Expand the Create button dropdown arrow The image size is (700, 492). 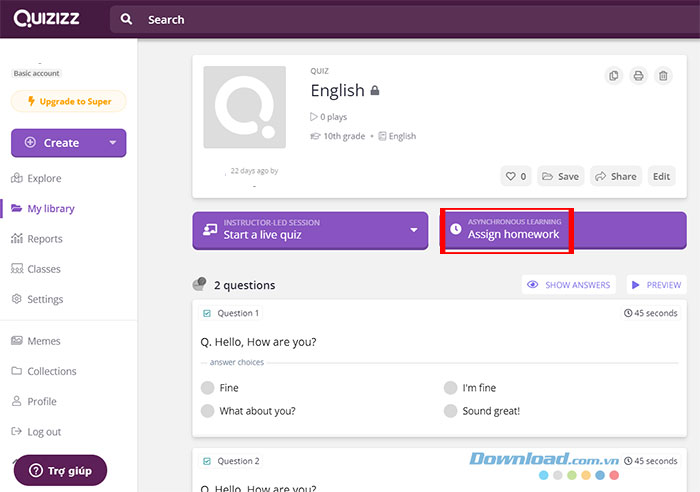[x=112, y=143]
